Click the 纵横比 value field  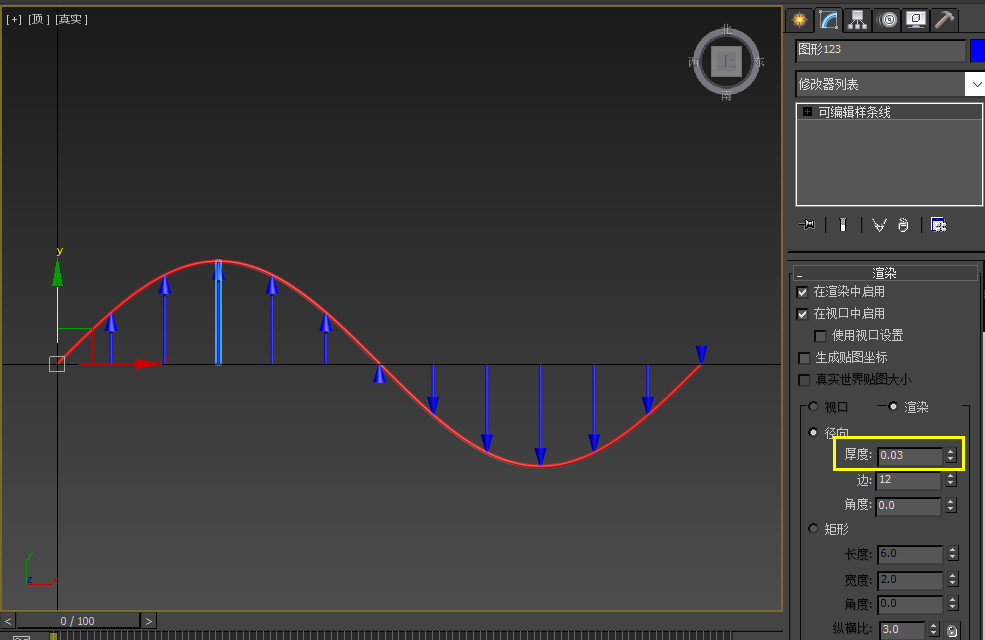tap(903, 629)
